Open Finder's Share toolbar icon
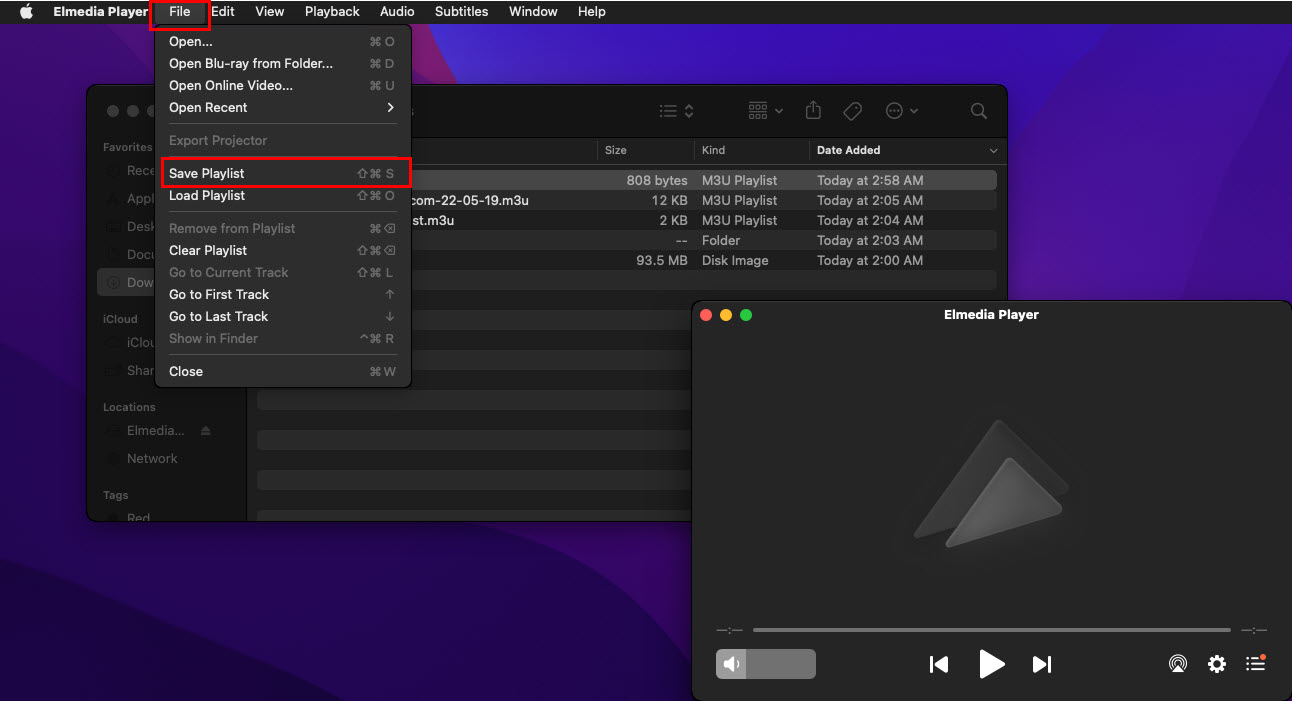Screen dimensions: 1292x701 point(813,110)
